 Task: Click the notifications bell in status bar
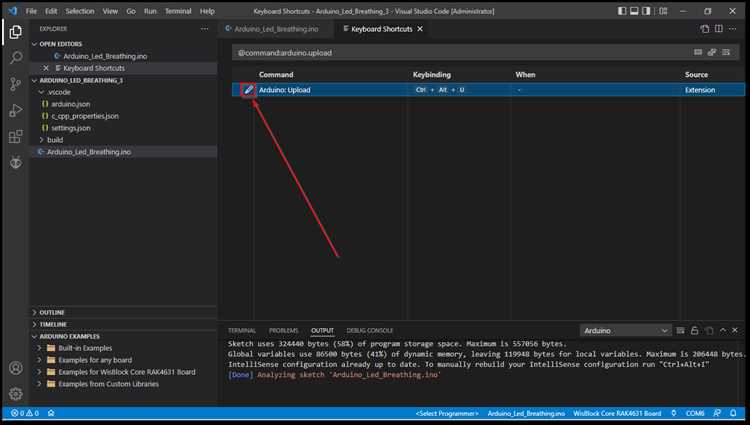733,413
